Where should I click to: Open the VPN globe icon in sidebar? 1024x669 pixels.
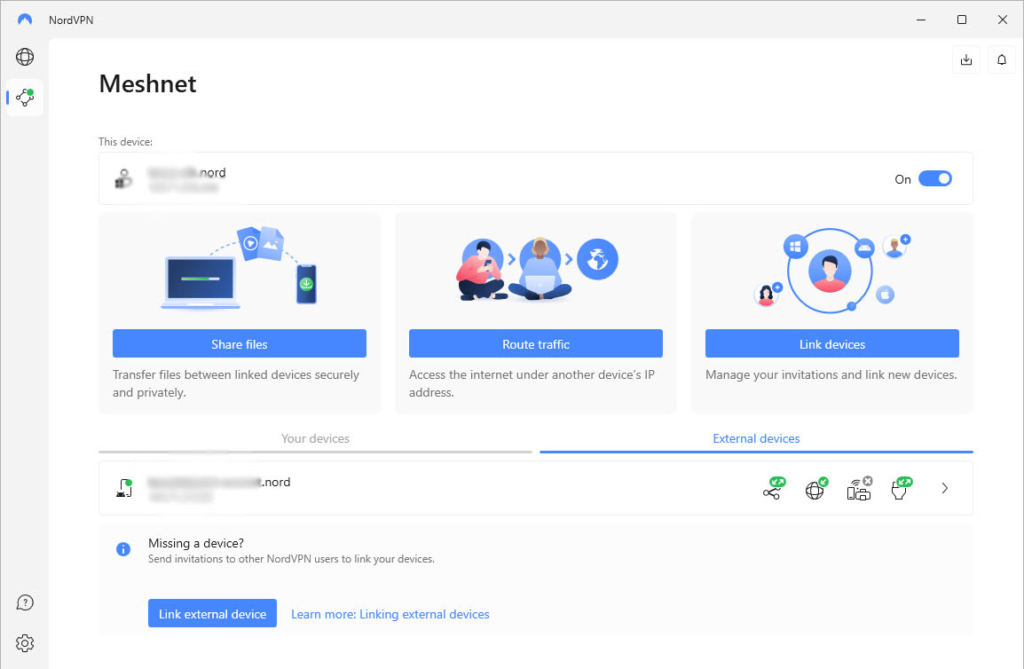(x=24, y=57)
